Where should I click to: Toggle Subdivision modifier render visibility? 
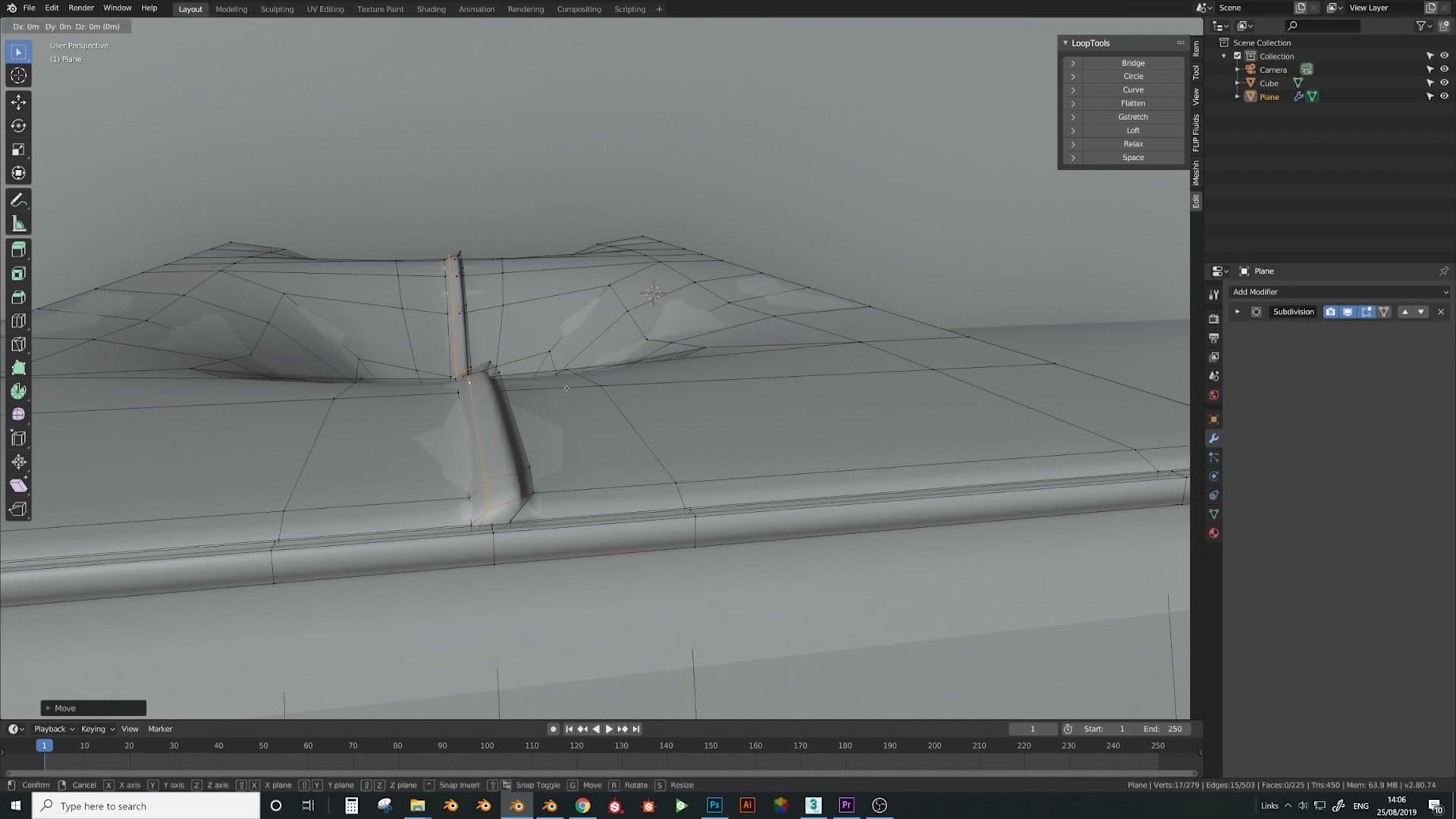click(x=1330, y=312)
